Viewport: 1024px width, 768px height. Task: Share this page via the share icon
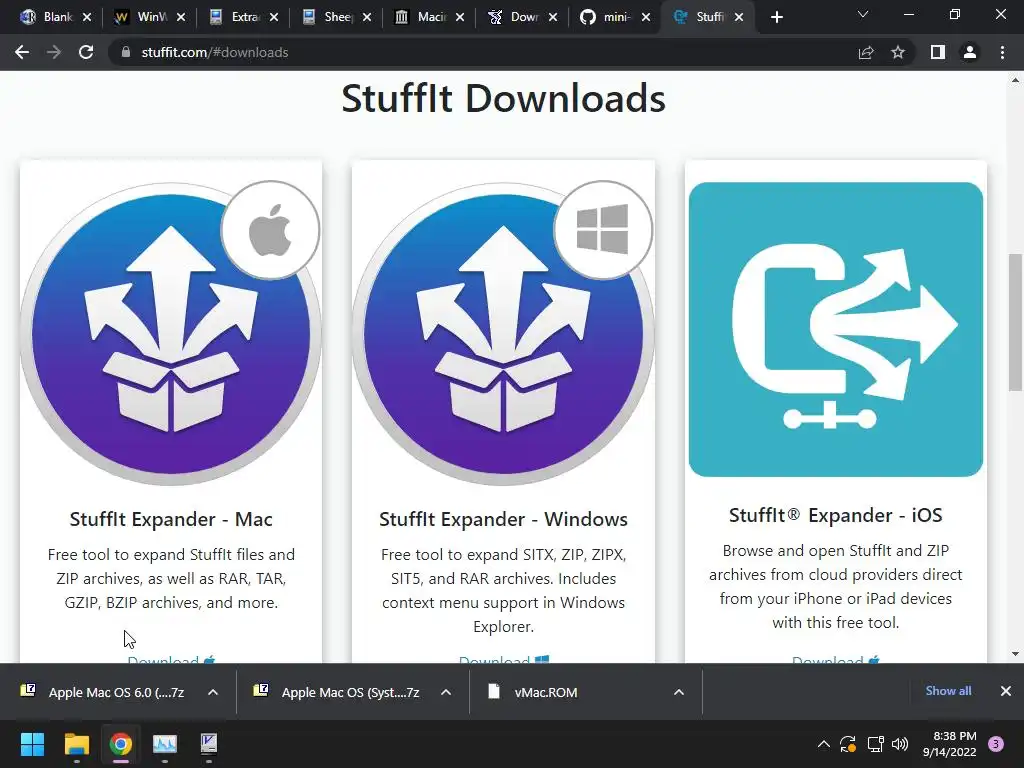click(x=866, y=52)
